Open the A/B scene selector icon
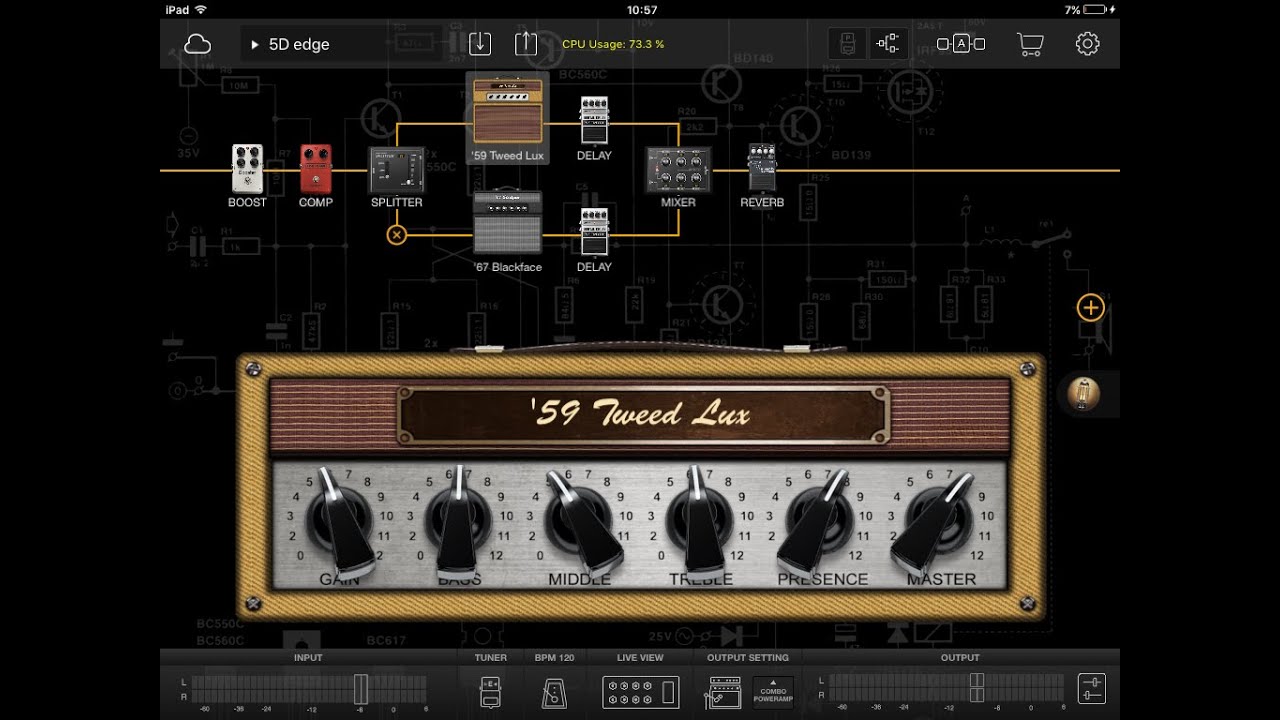The width and height of the screenshot is (1280, 720). (961, 44)
